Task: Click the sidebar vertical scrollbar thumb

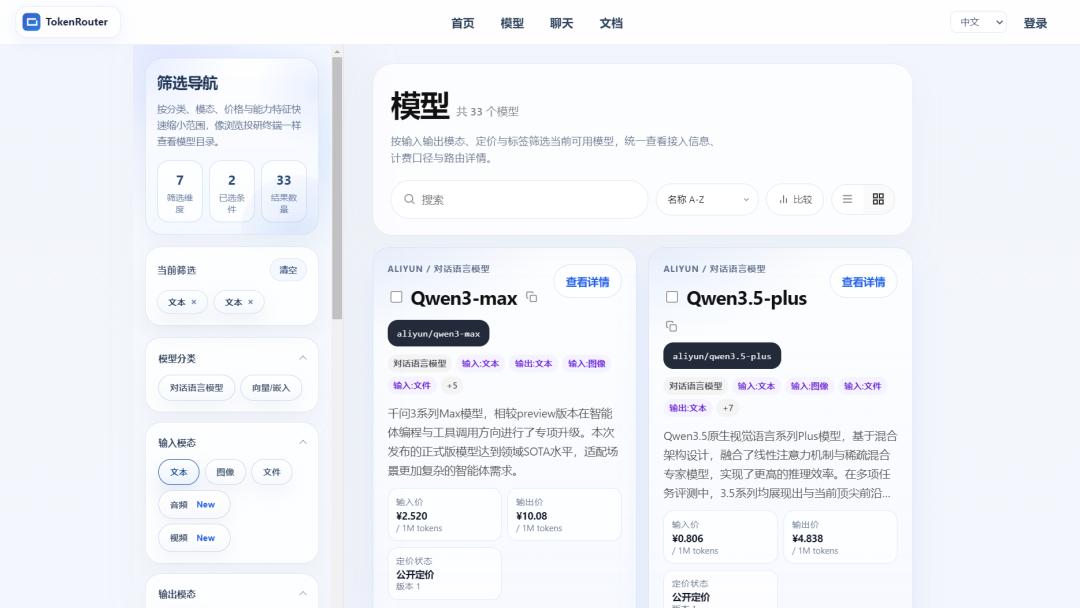Action: [337, 188]
